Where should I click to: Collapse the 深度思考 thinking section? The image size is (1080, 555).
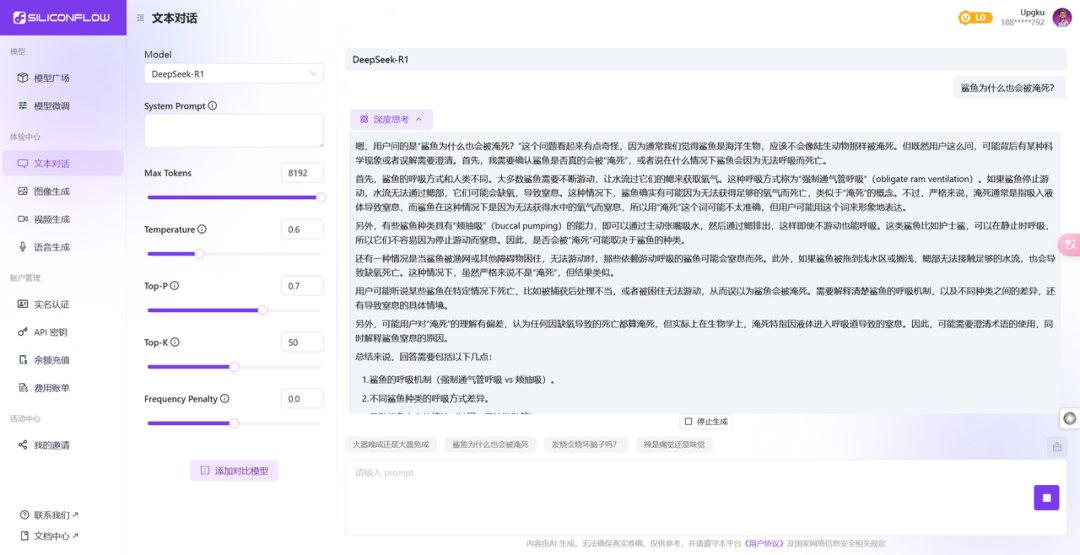pyautogui.click(x=391, y=119)
